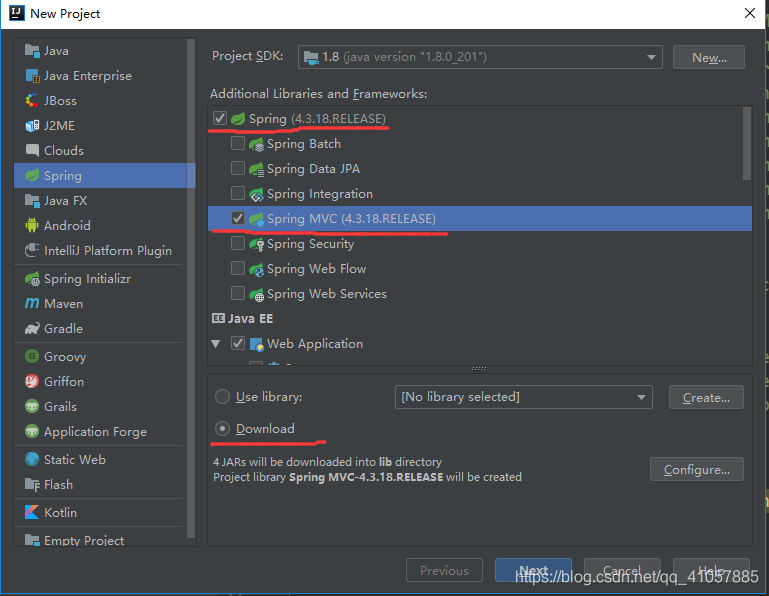Screen dimensions: 769x596
Task: Click the Spring Batch framework icon
Action: point(256,144)
